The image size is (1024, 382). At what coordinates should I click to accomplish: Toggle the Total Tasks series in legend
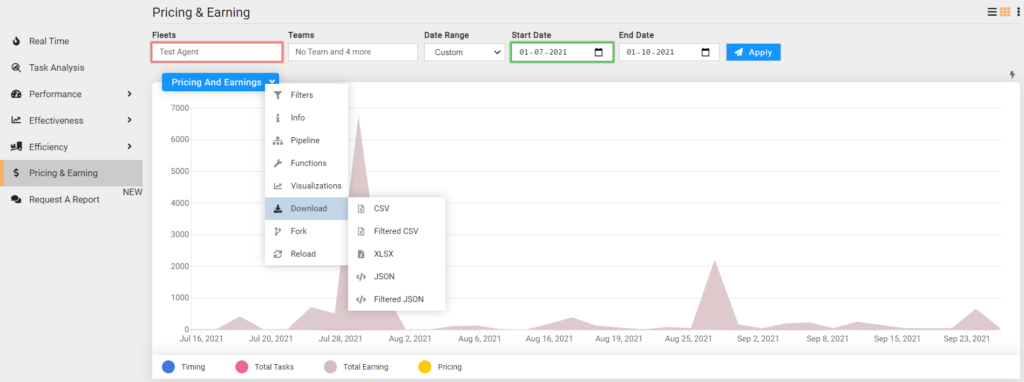coord(264,367)
